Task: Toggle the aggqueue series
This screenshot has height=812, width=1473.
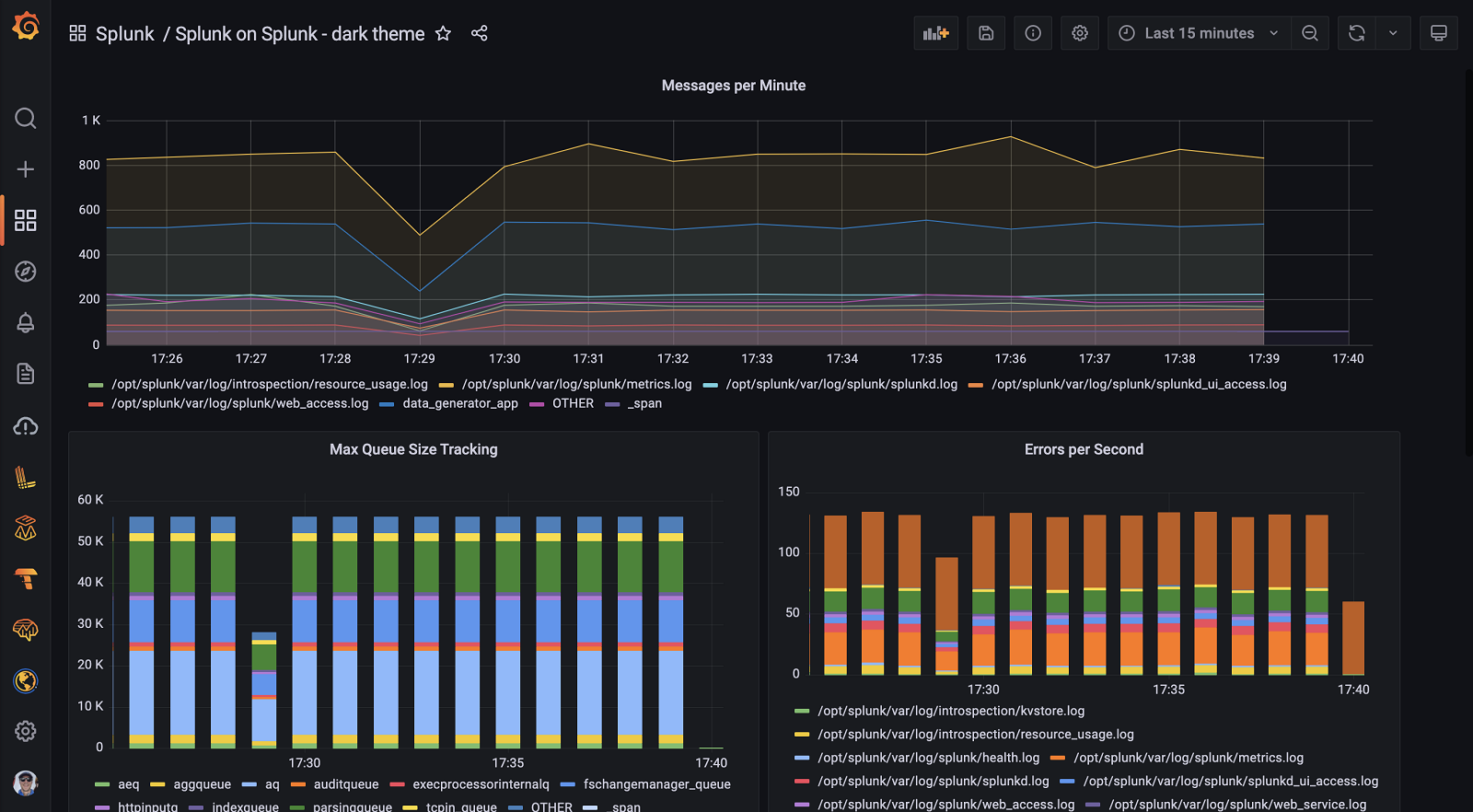Action: [x=203, y=784]
